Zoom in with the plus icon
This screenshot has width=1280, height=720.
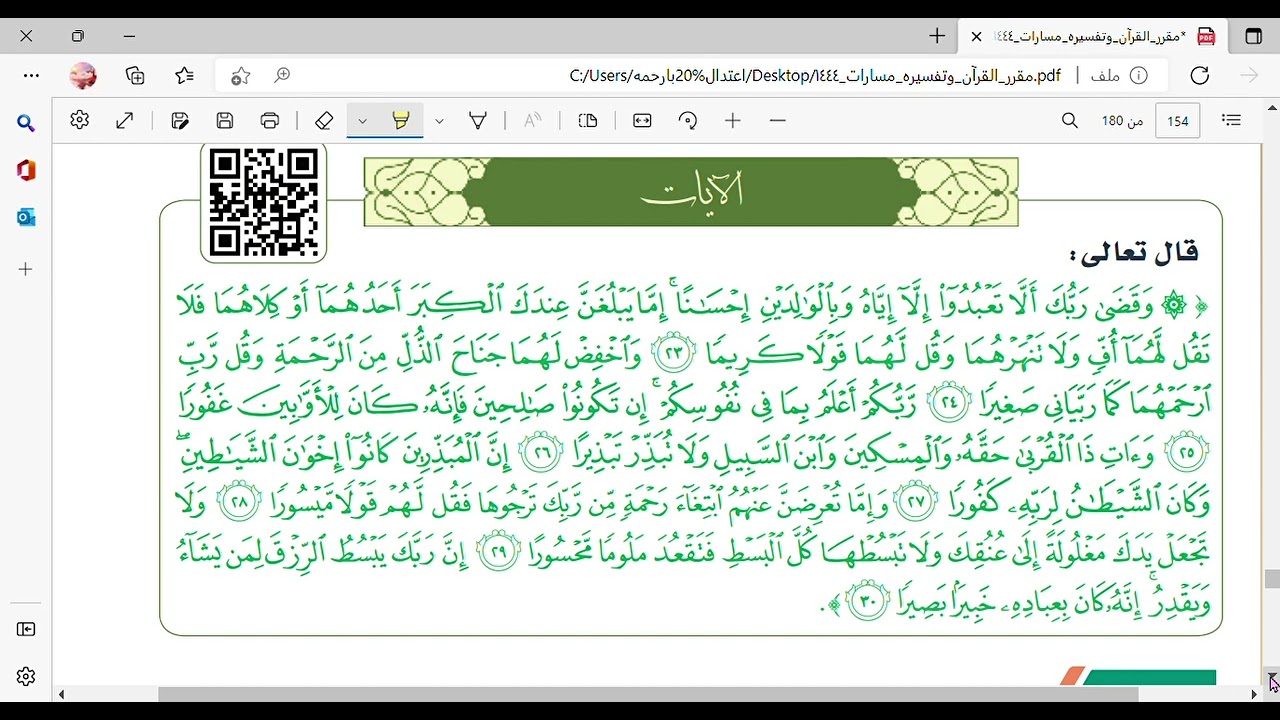(733, 120)
